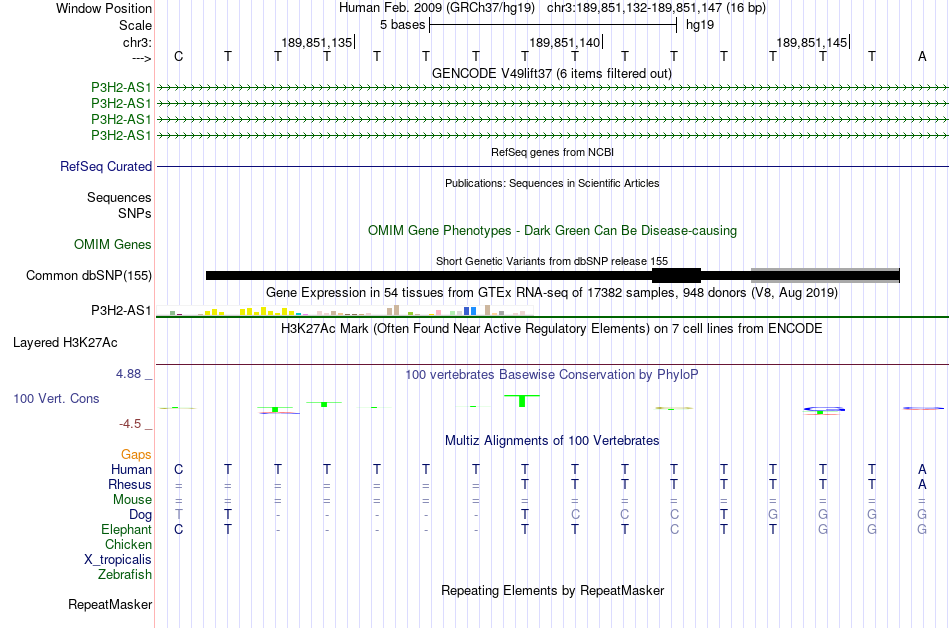
Task: Click the 'hg19' text beside the scale bar
Action: 700,25
